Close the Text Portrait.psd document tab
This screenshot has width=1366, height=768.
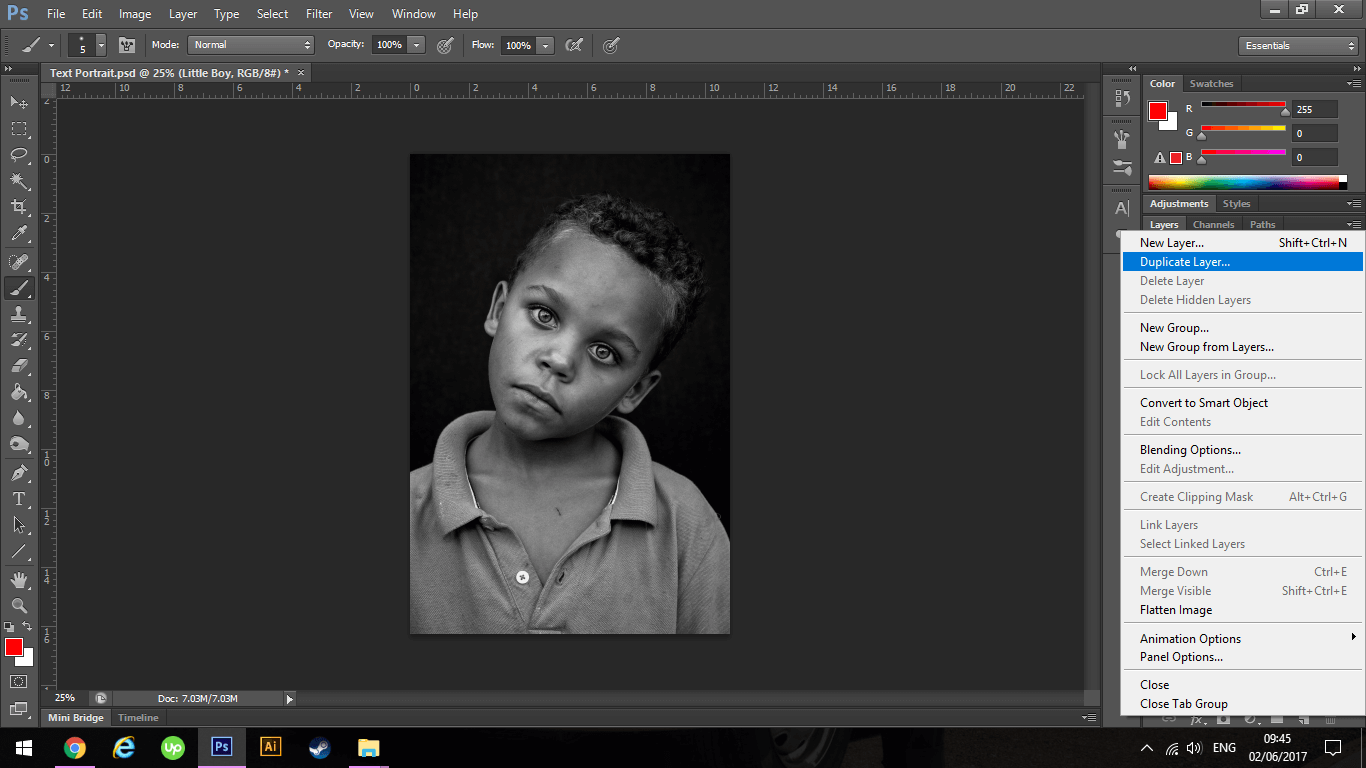(300, 72)
